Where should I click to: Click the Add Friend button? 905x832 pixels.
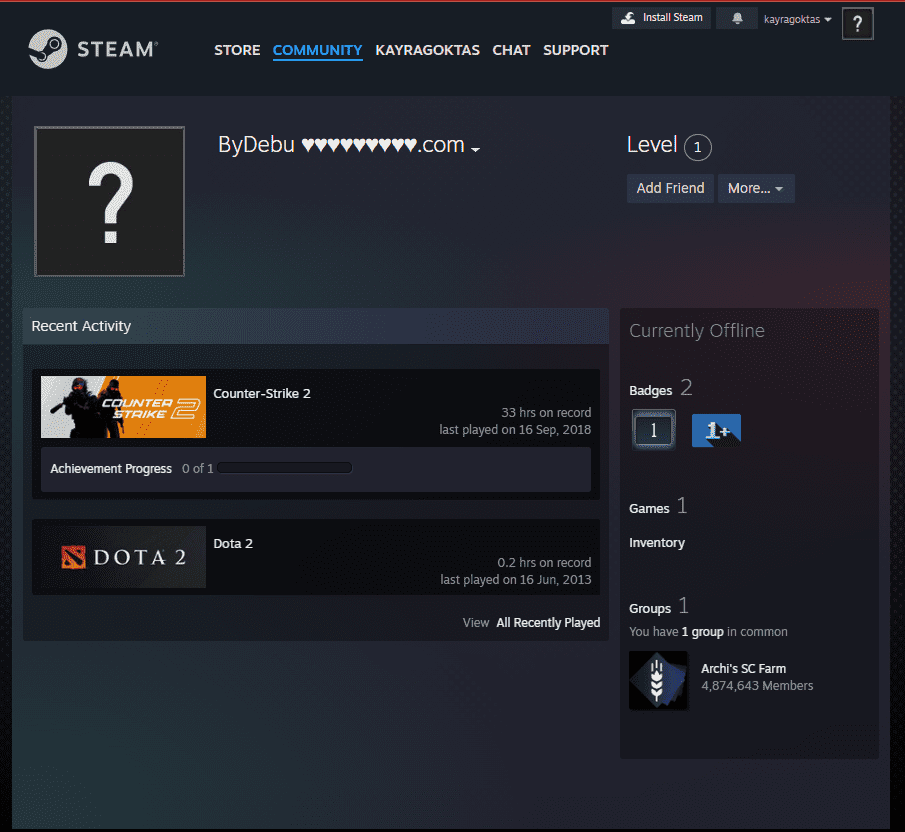(670, 188)
